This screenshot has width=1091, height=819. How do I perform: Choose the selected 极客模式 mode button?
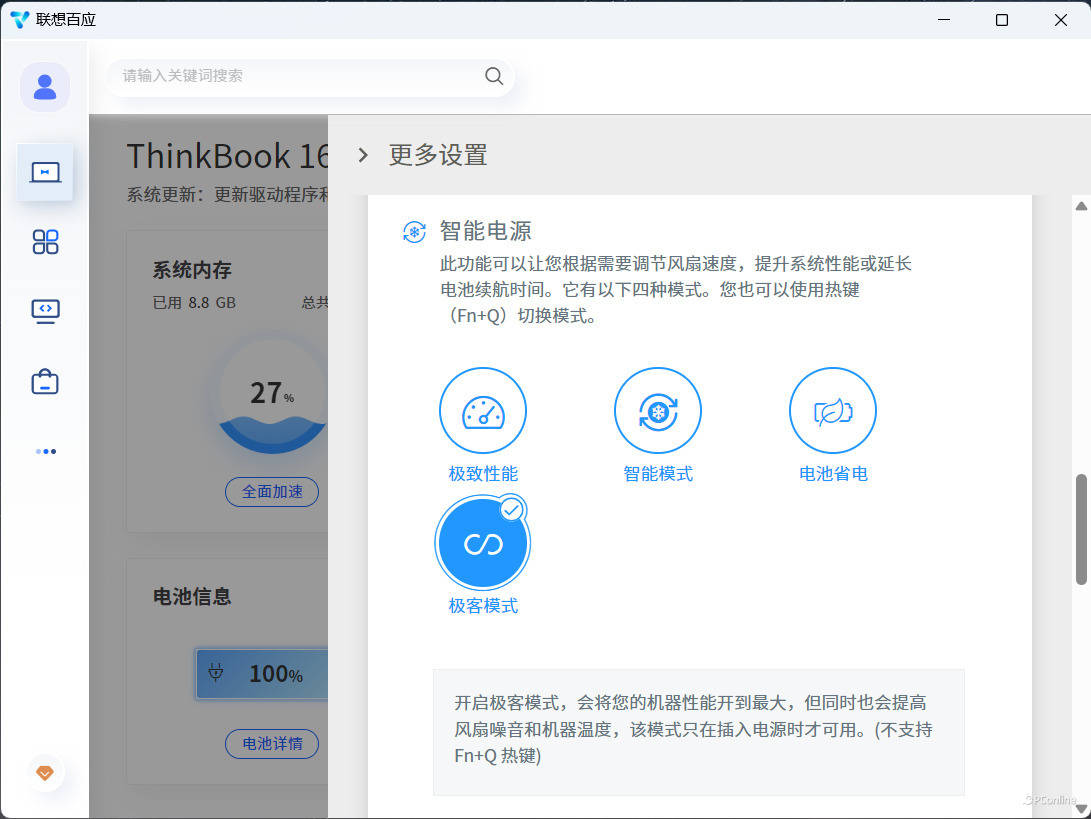pos(483,544)
